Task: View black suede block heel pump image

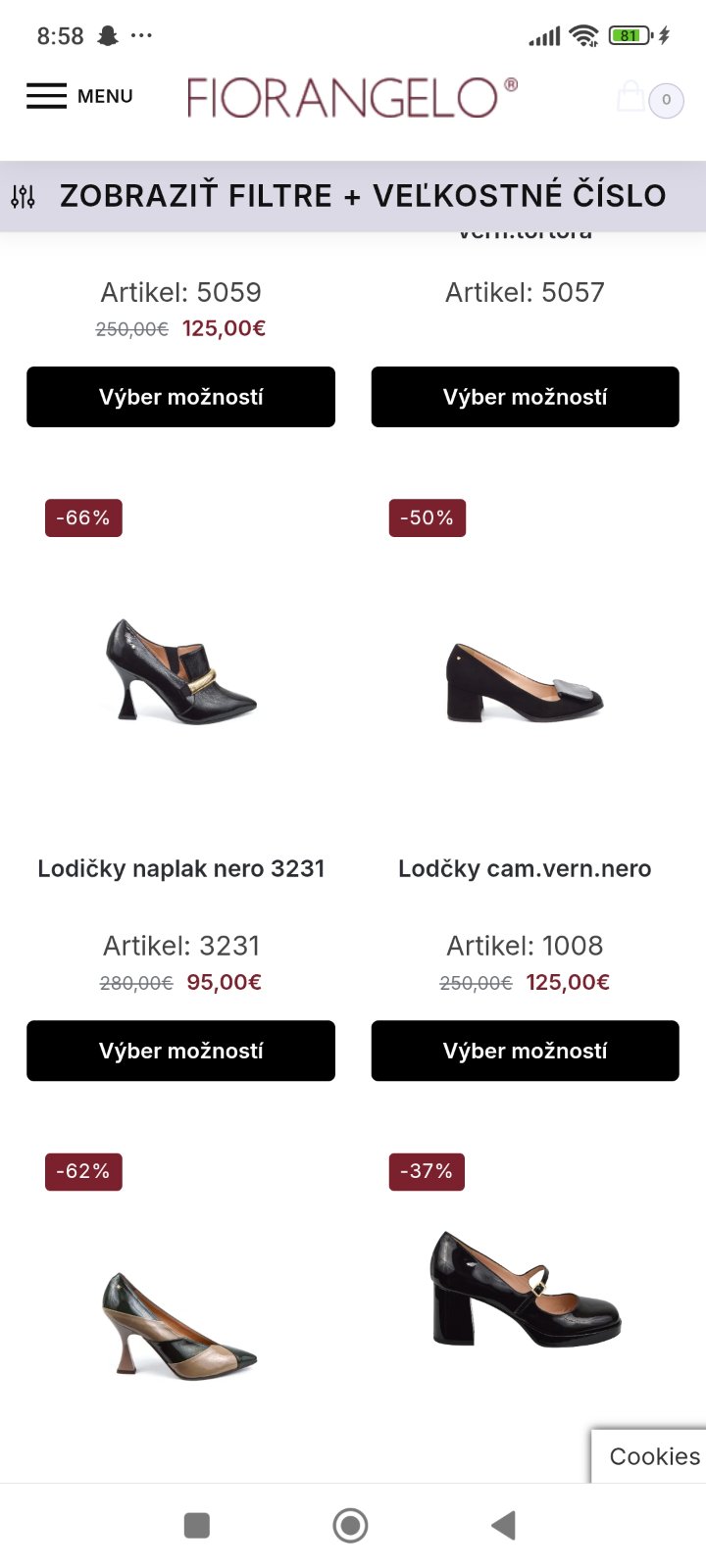Action: click(x=525, y=681)
